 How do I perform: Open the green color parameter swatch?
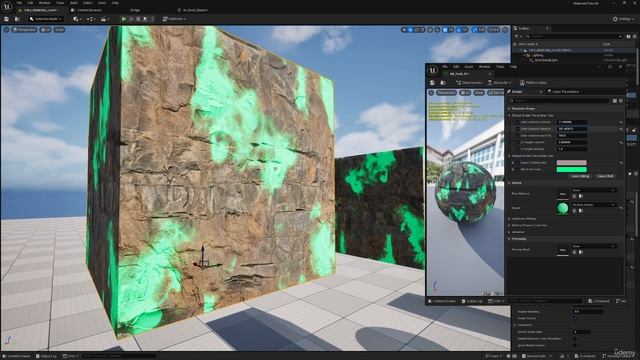pos(571,169)
